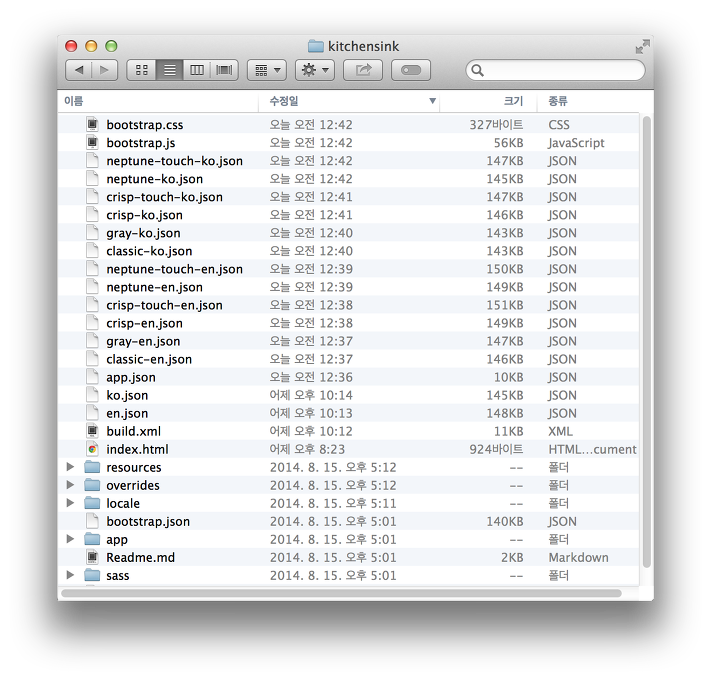Expand the overrides folder
Viewport: 711px width, 680px height.
[x=70, y=485]
